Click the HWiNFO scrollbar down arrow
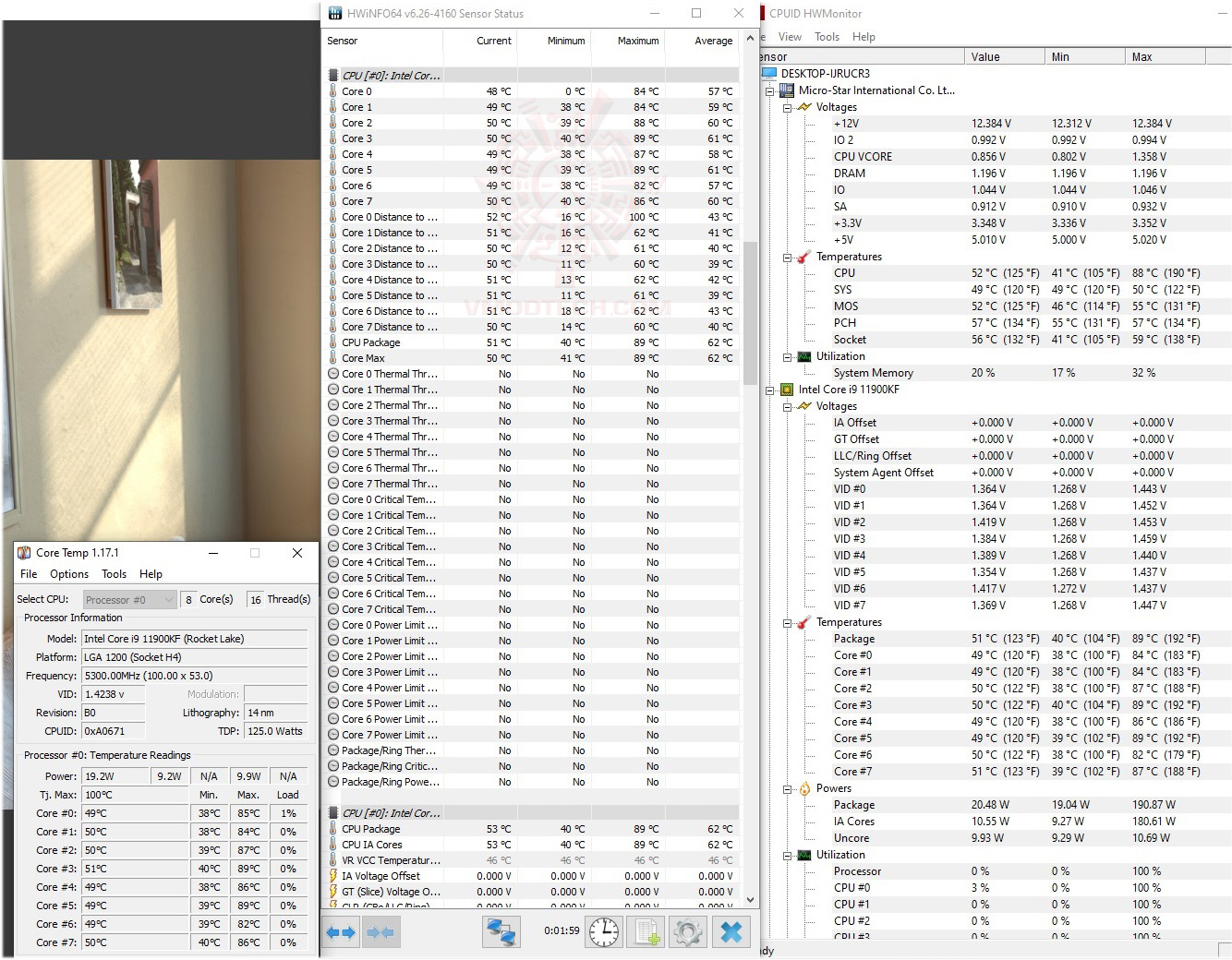This screenshot has width=1232, height=960. (x=750, y=899)
